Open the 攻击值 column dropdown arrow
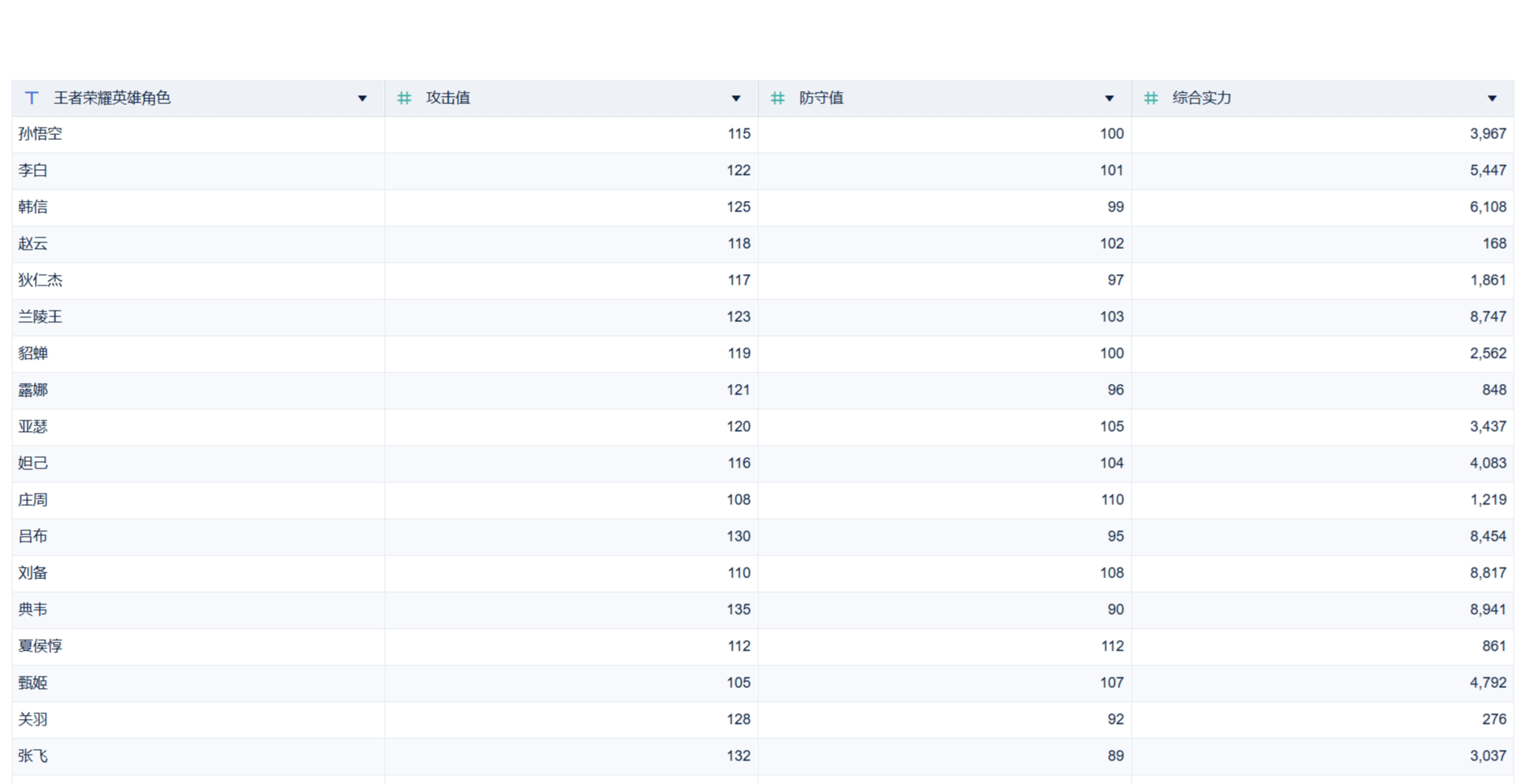1521x784 pixels. click(736, 98)
